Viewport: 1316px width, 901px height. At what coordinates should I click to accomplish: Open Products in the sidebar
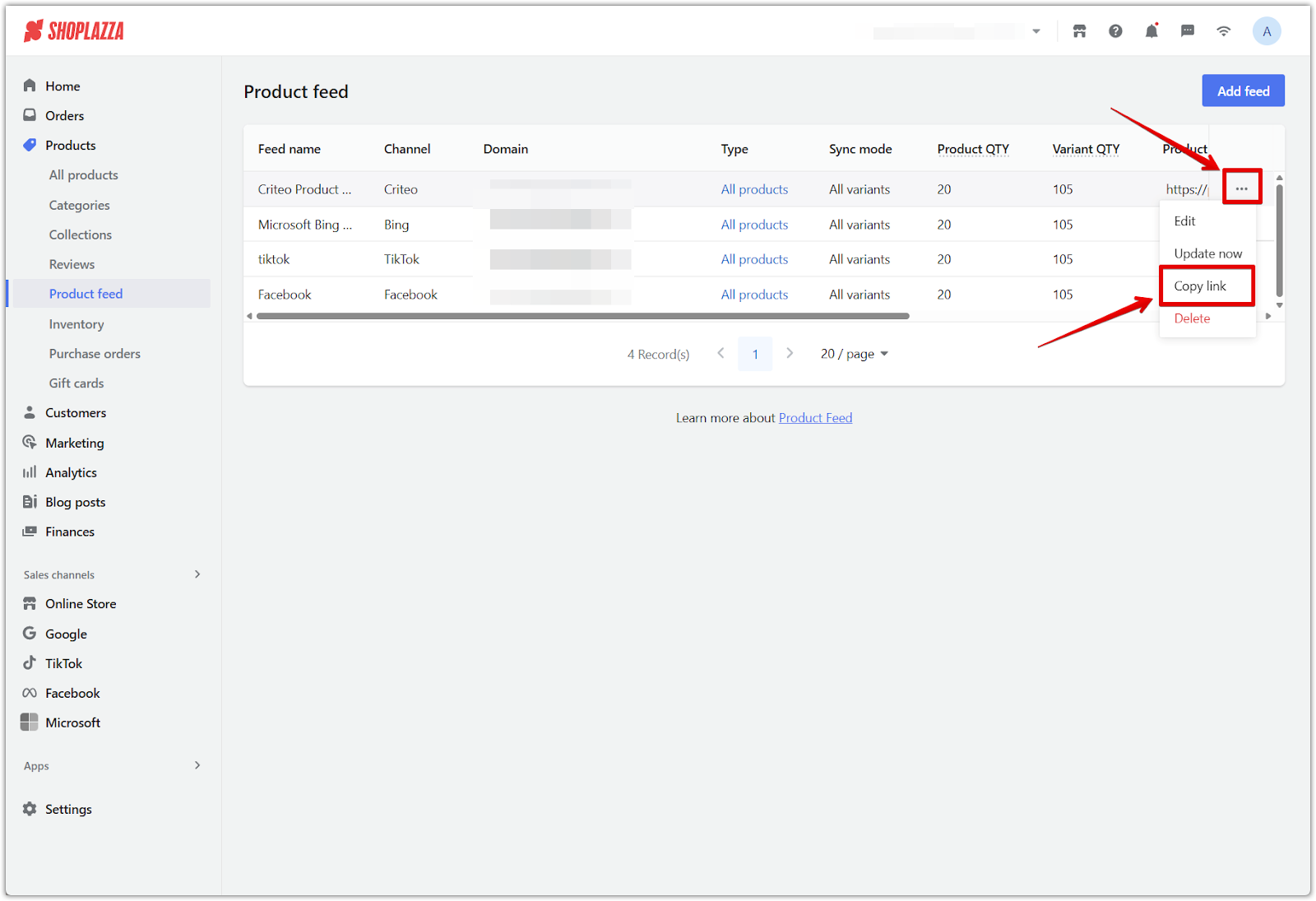(x=71, y=145)
